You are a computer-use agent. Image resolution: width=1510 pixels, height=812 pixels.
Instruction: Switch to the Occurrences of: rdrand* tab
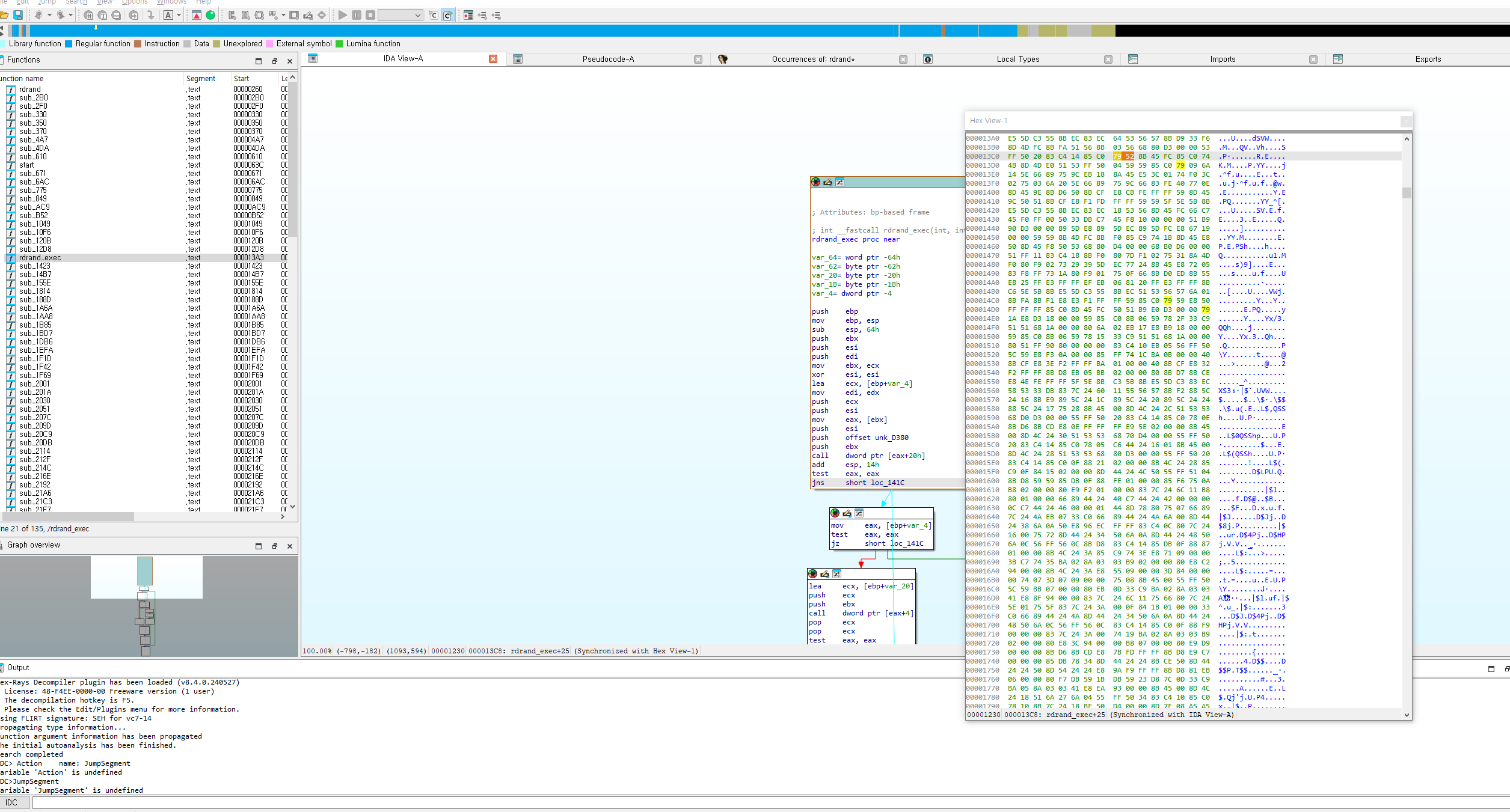click(813, 59)
